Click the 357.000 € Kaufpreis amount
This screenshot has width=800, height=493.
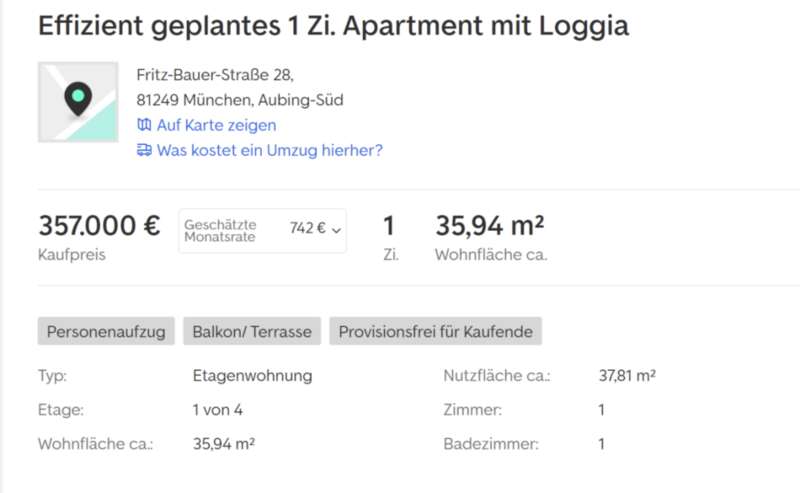(99, 226)
